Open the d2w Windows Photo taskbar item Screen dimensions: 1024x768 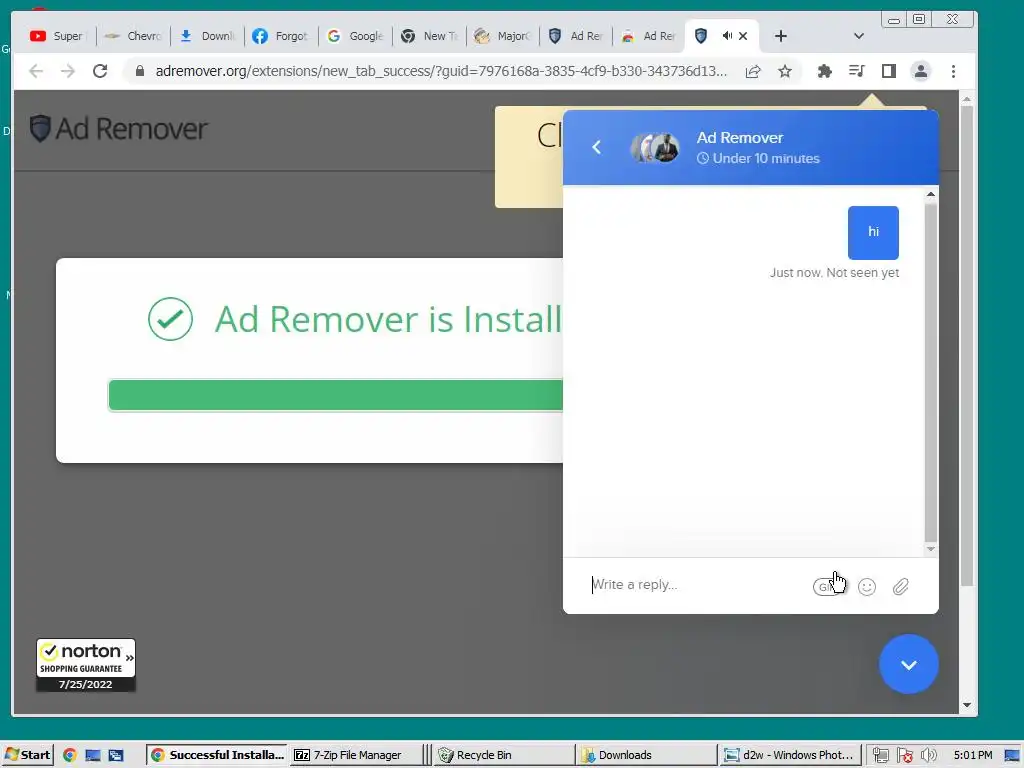tap(789, 755)
